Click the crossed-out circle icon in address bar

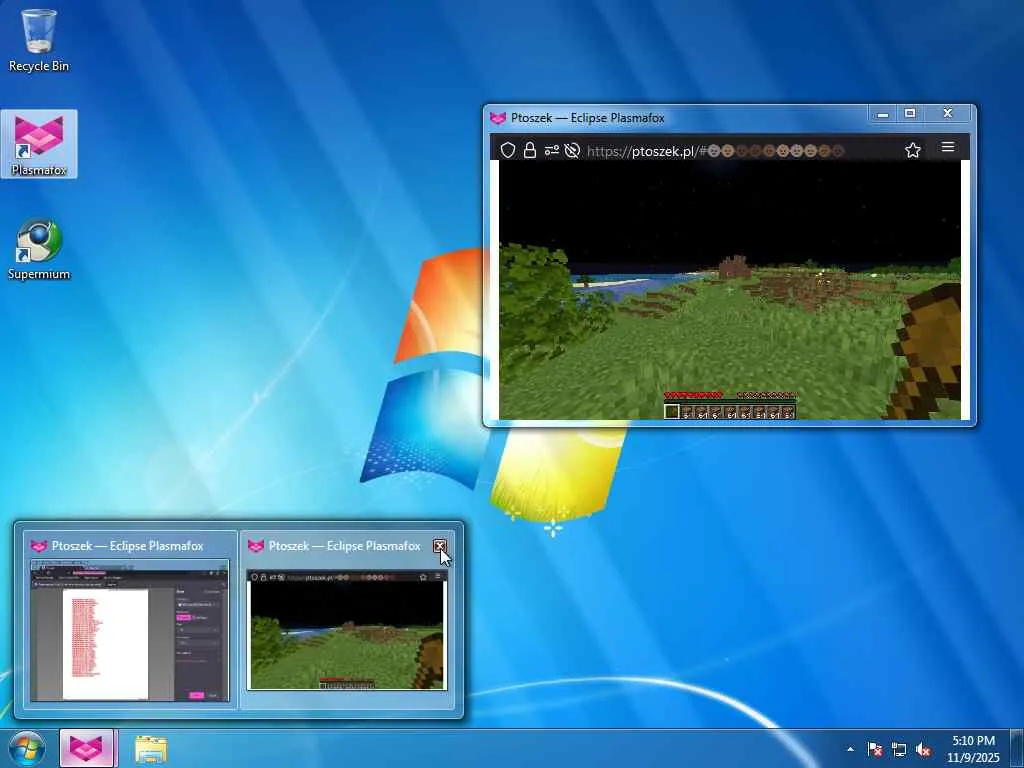572,150
